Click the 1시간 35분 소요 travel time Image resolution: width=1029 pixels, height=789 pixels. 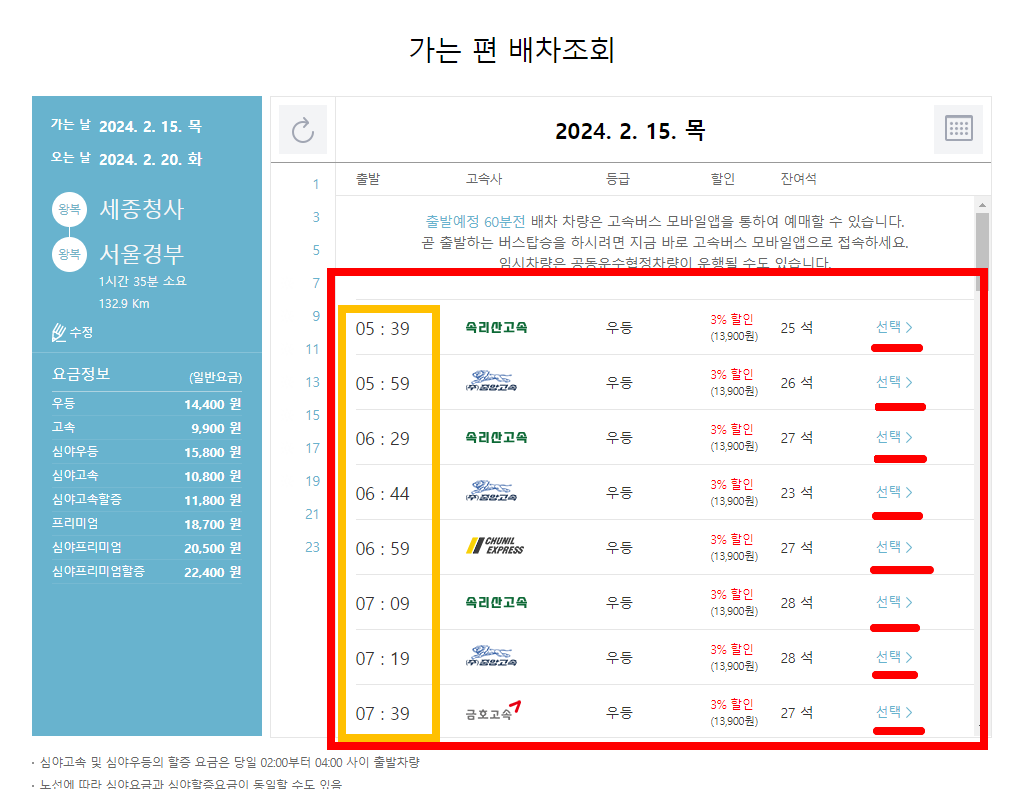(143, 281)
